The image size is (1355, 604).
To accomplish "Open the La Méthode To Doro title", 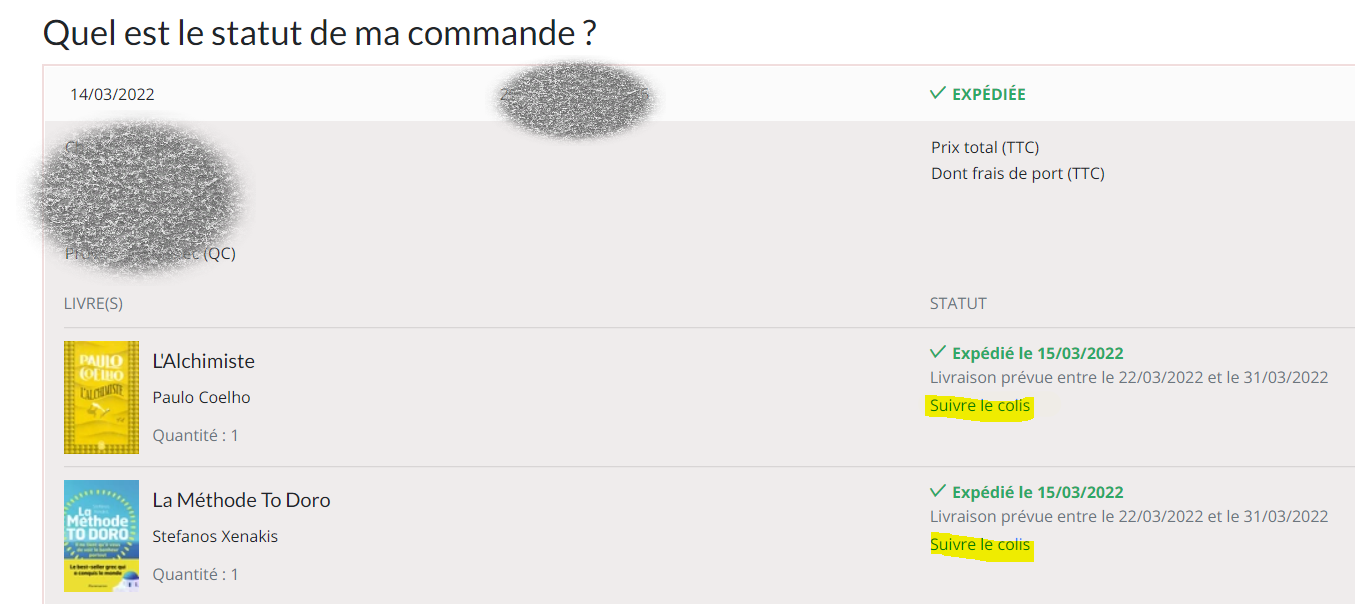I will 241,500.
